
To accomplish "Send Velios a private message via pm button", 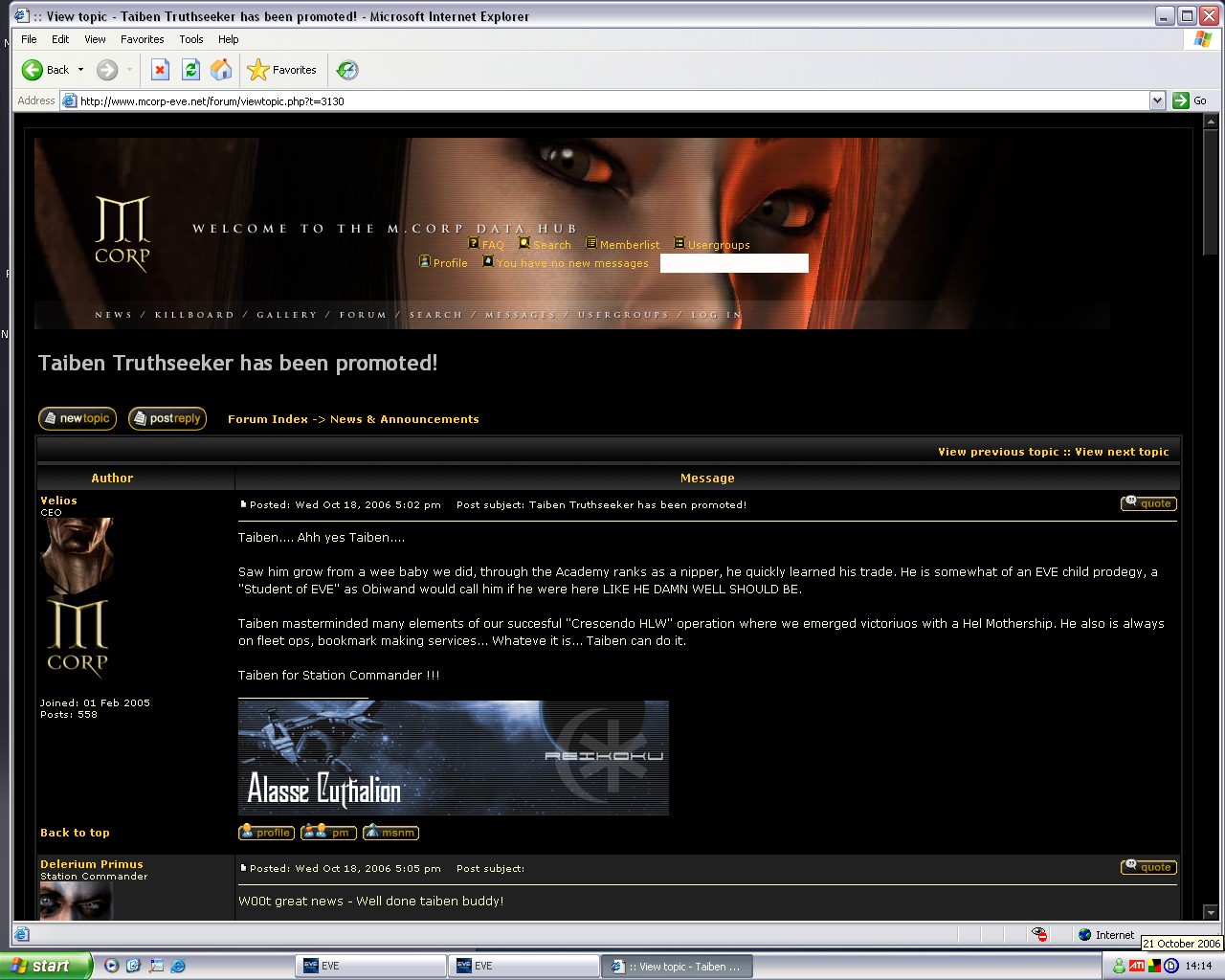I will tap(328, 833).
